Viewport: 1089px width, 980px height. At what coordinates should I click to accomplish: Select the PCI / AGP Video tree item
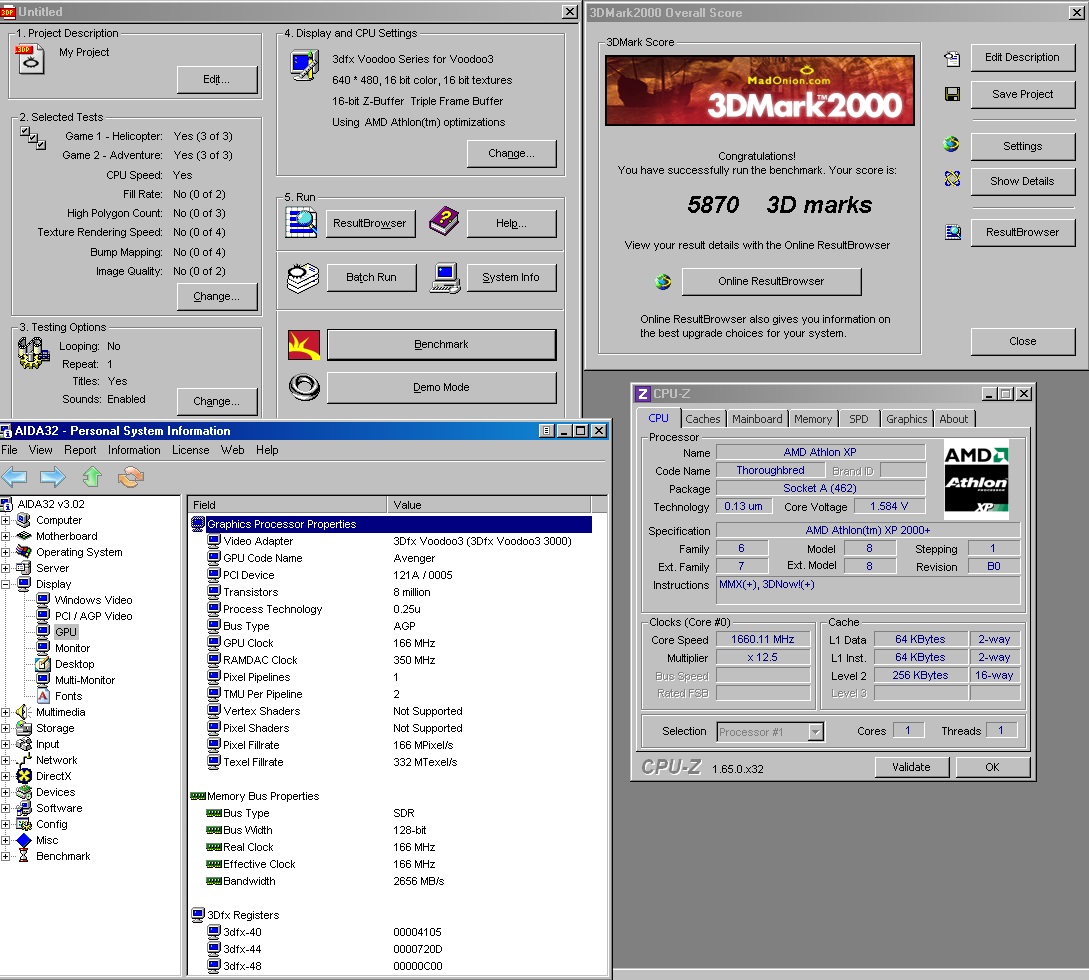pos(93,616)
